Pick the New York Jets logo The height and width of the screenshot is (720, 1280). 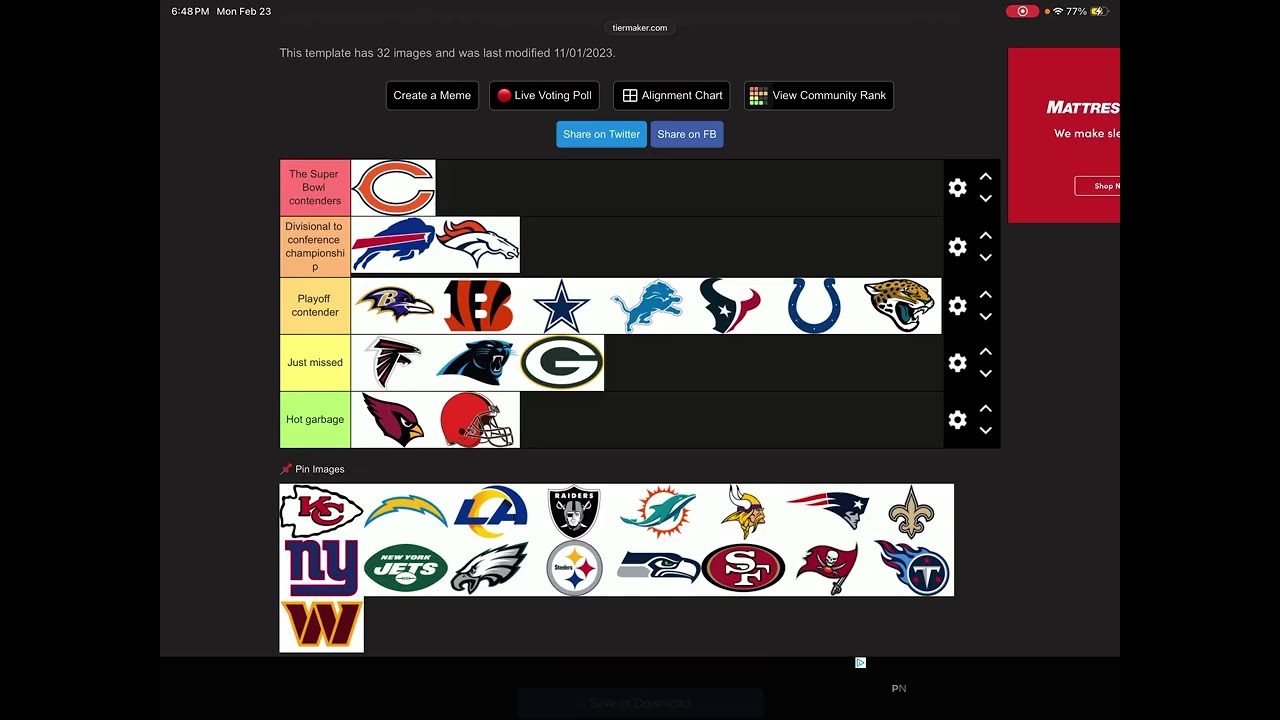(x=406, y=568)
